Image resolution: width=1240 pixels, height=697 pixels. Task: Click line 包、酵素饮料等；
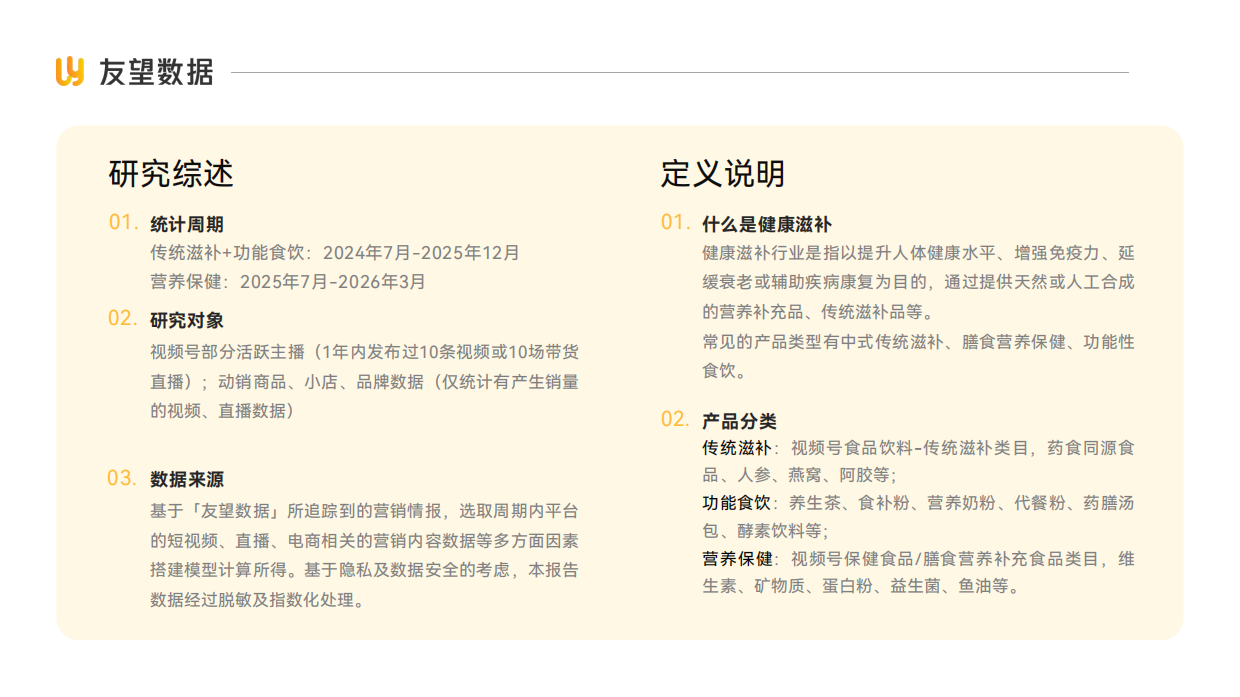tap(765, 531)
